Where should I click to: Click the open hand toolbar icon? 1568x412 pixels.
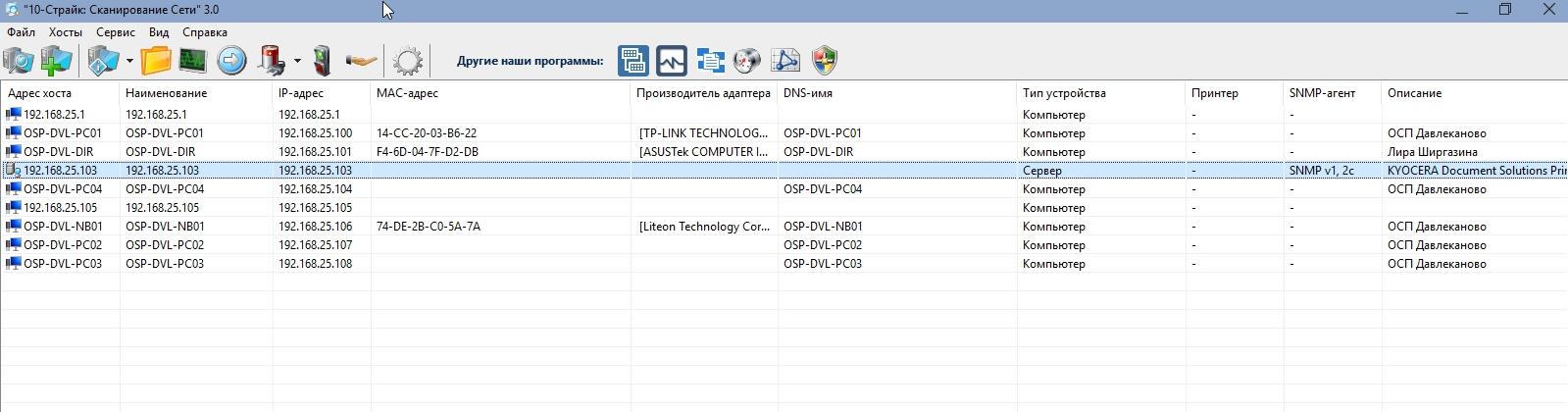pyautogui.click(x=361, y=62)
